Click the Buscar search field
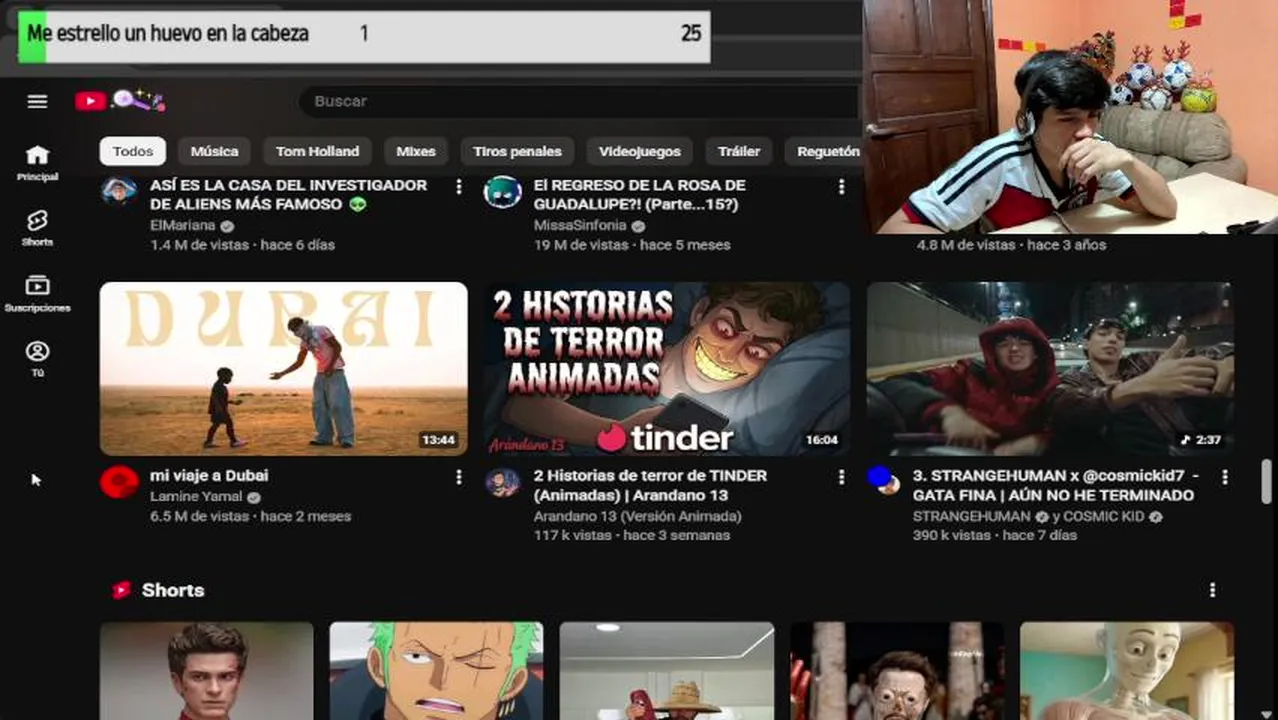The image size is (1278, 720). [580, 101]
